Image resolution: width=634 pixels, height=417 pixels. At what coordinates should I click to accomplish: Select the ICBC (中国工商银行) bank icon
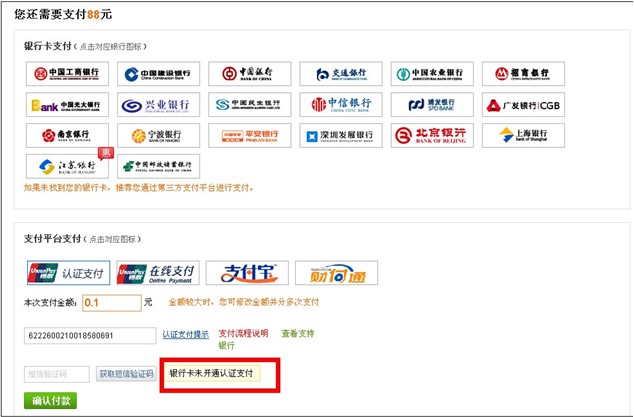point(66,74)
